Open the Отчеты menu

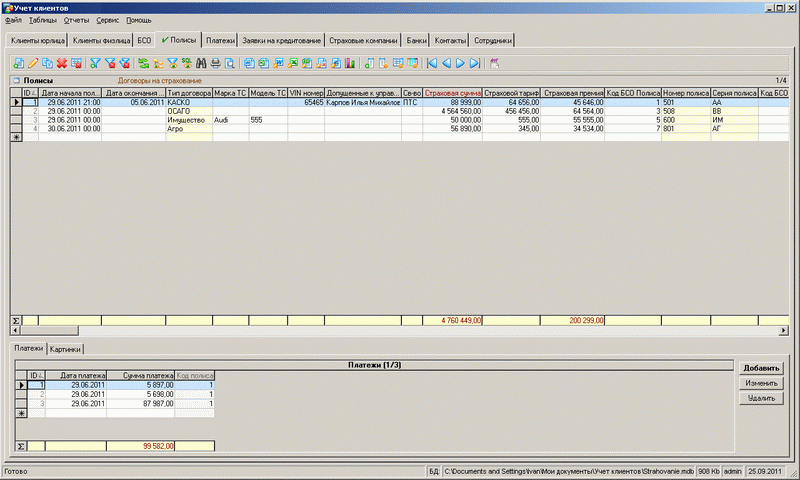(x=76, y=20)
